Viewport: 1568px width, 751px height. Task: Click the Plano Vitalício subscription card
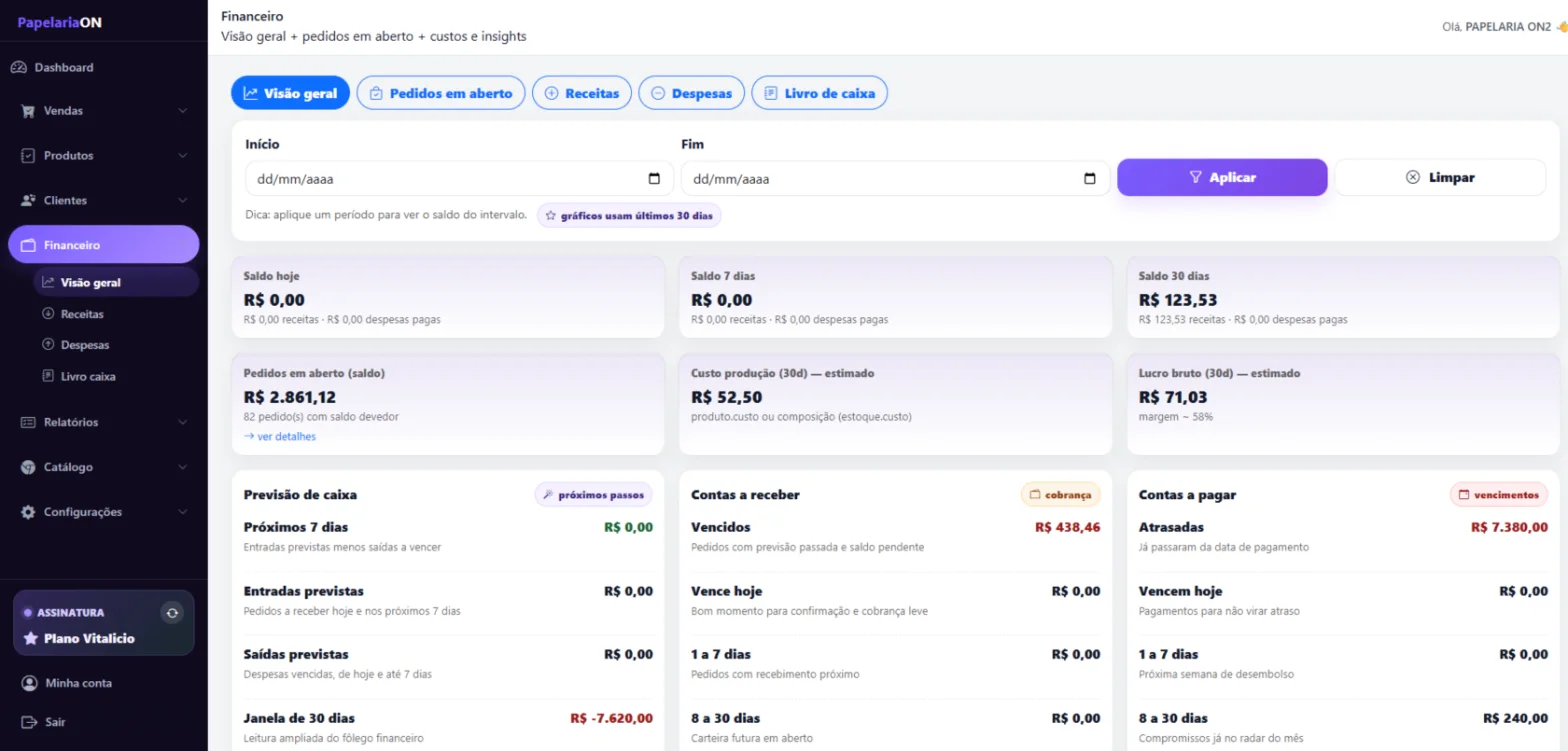(x=104, y=622)
